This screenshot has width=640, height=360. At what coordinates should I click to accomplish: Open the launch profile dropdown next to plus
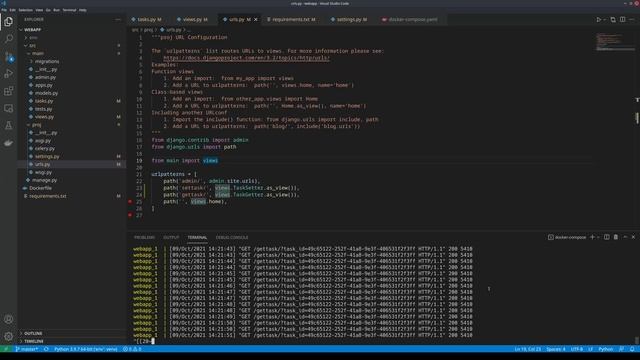pyautogui.click(x=598, y=237)
